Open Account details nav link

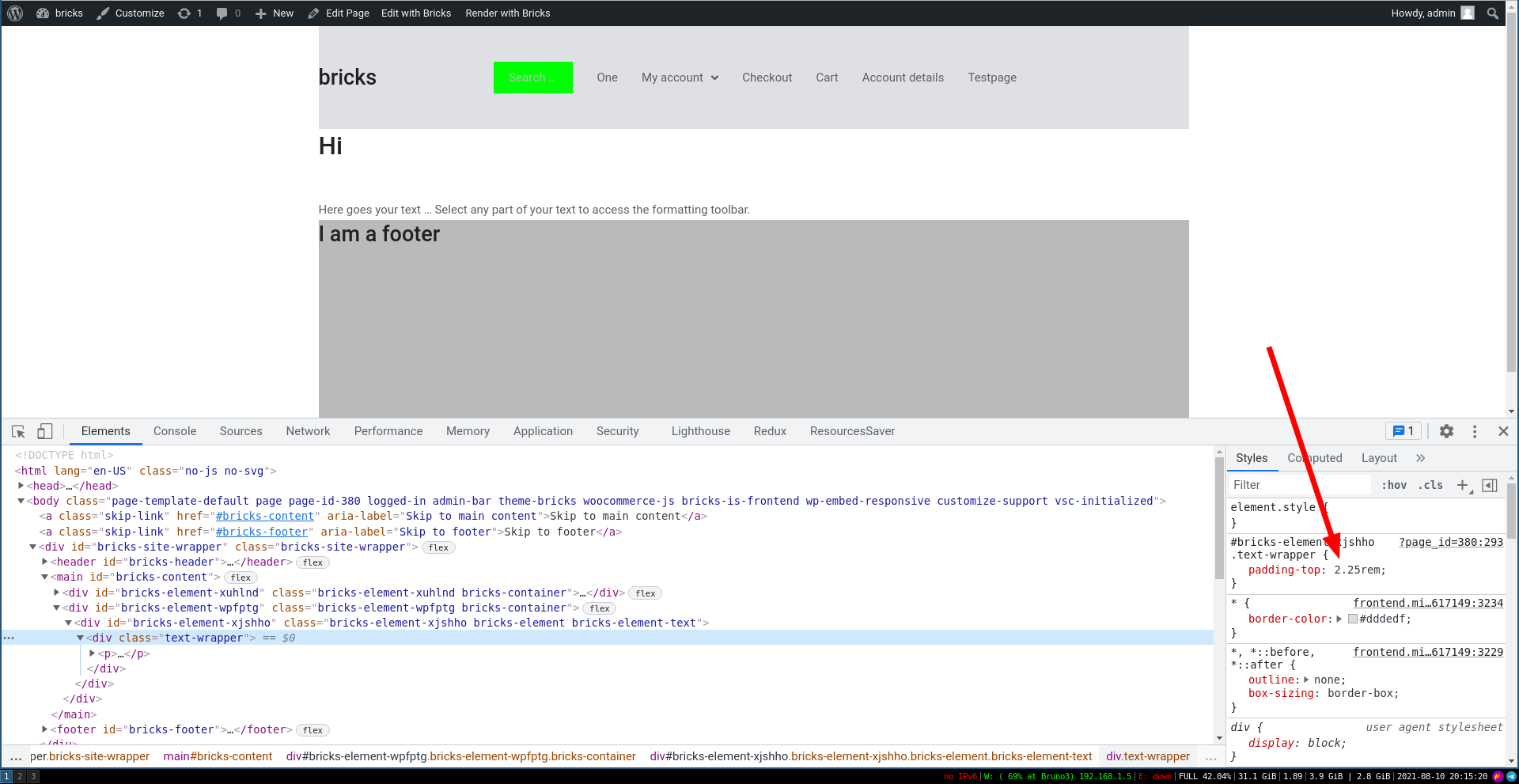pyautogui.click(x=903, y=78)
